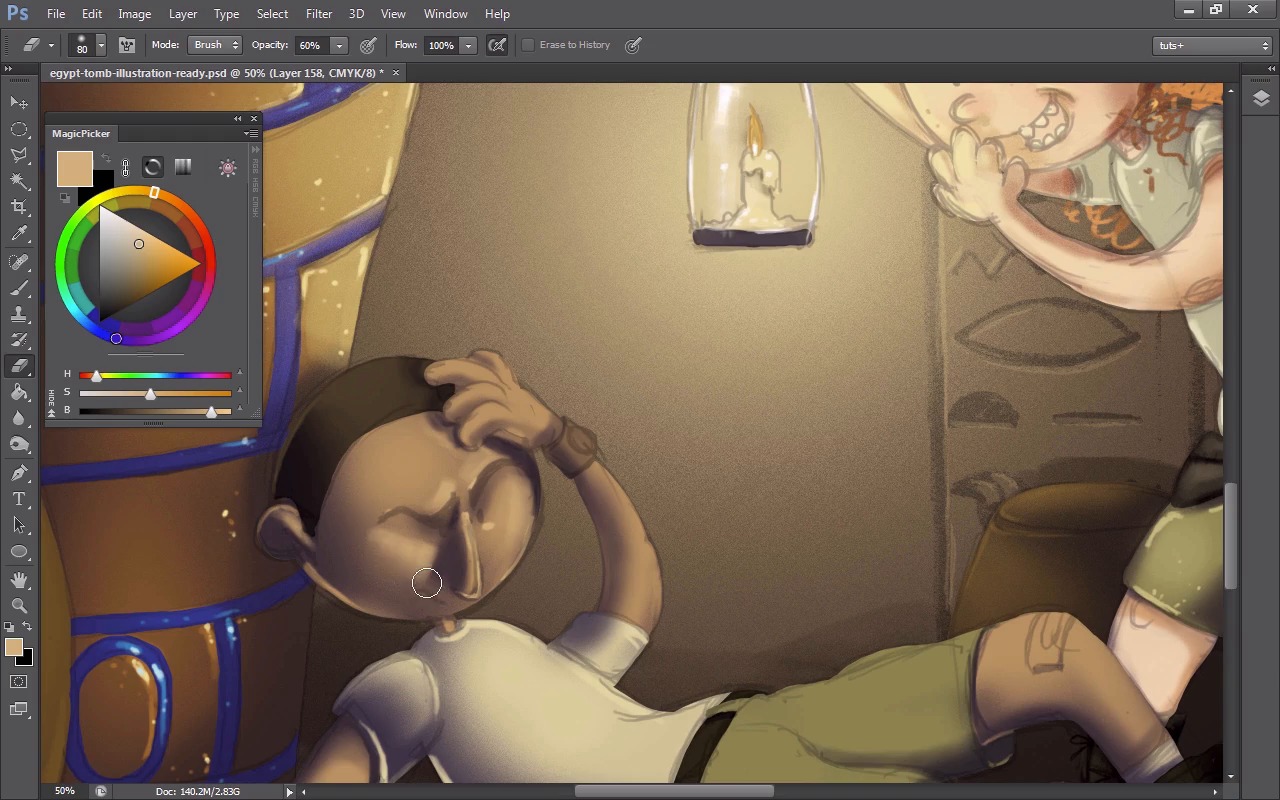Select the Zoom tool
The width and height of the screenshot is (1280, 800).
point(19,606)
